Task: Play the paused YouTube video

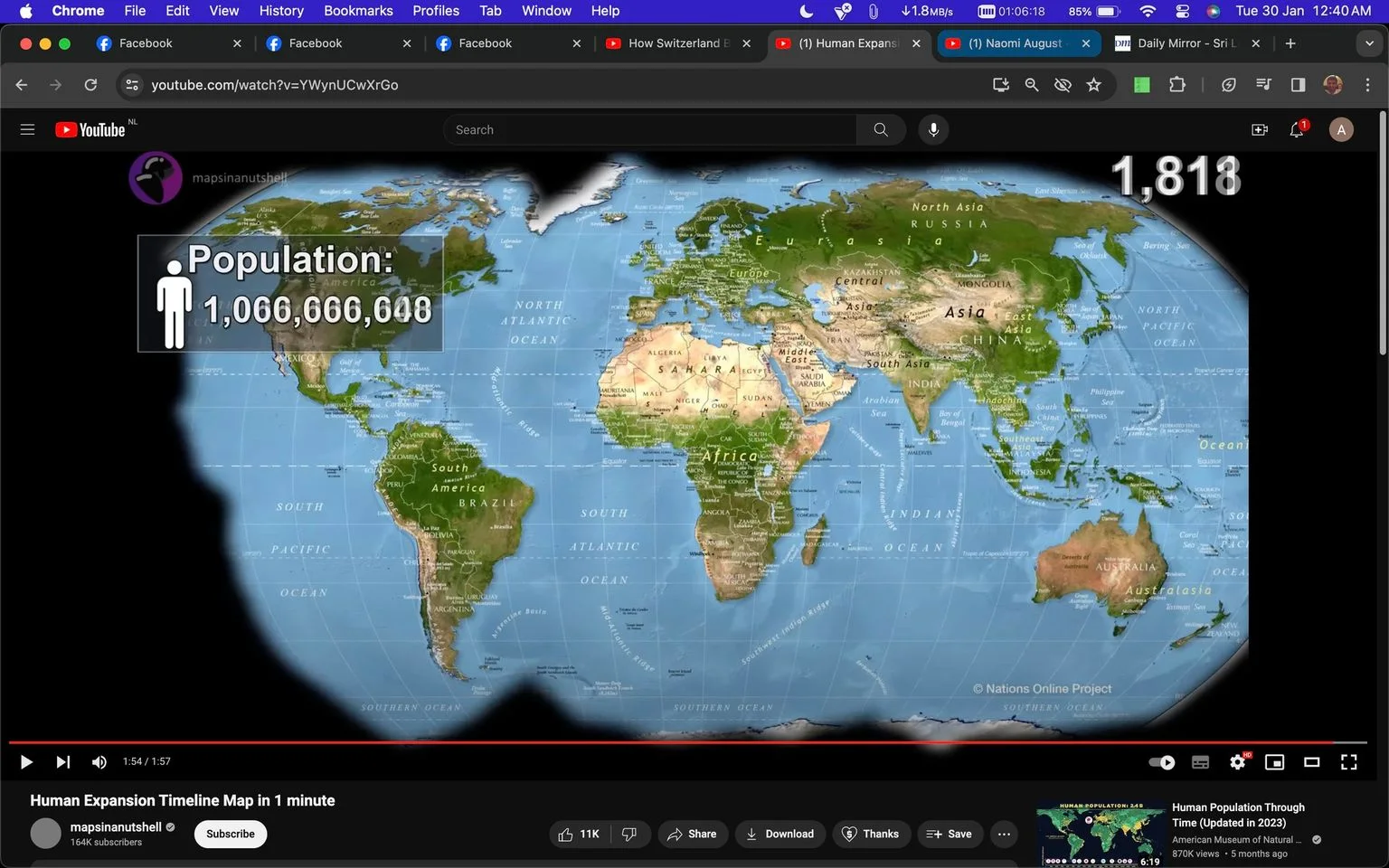Action: click(26, 762)
